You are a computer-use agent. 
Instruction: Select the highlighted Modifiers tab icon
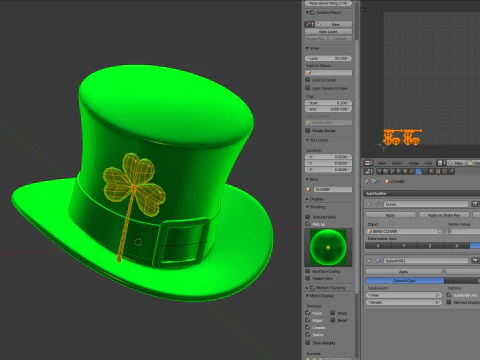pos(419,171)
